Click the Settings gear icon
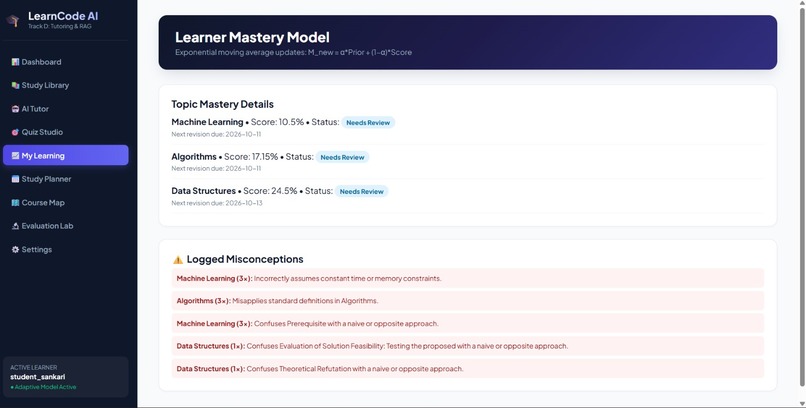This screenshot has width=806, height=408. (15, 249)
